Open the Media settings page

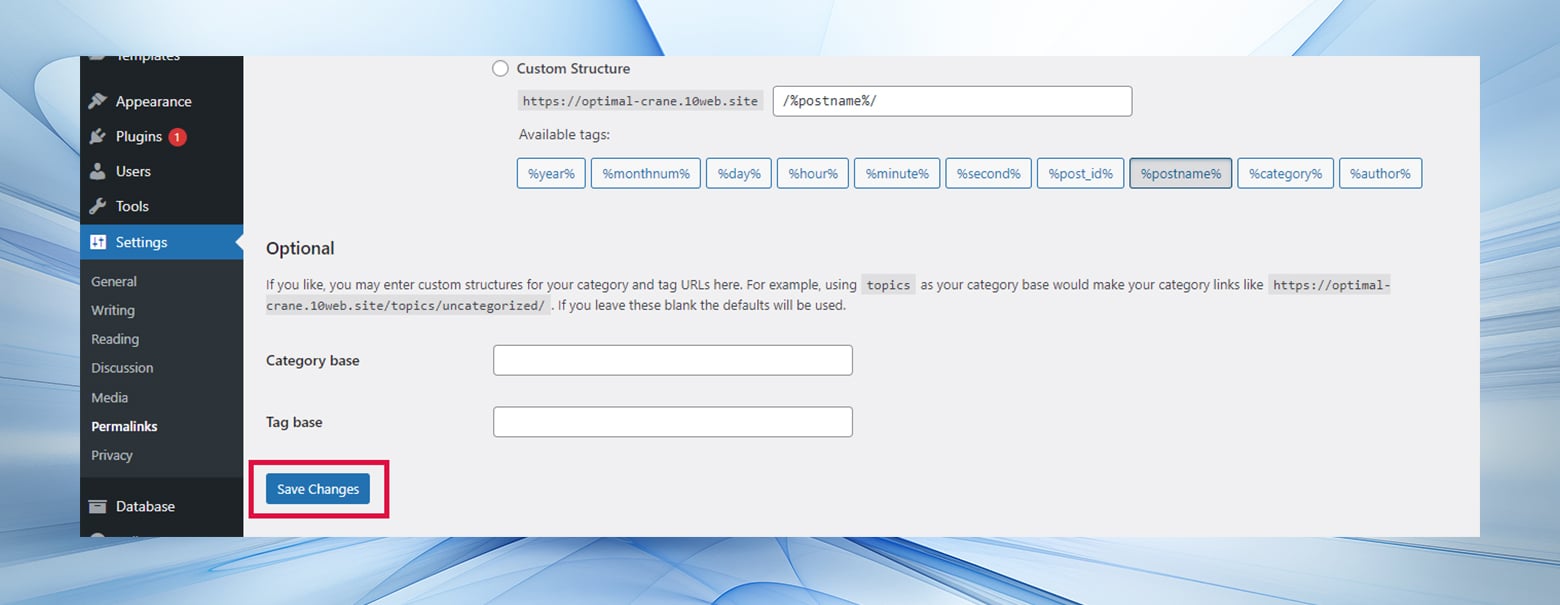click(x=109, y=397)
